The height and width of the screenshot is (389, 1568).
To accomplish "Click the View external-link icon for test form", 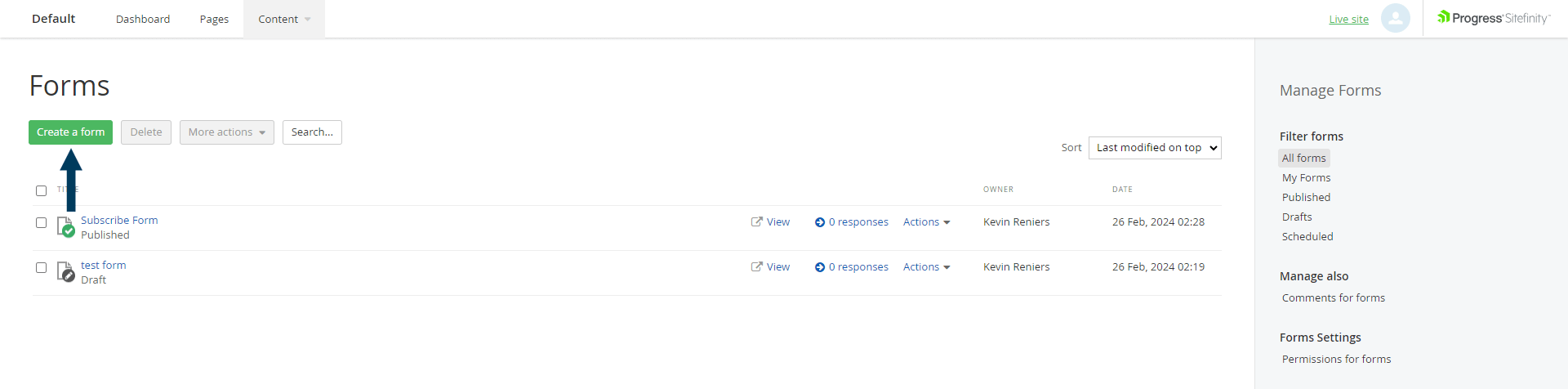I will pyautogui.click(x=757, y=266).
